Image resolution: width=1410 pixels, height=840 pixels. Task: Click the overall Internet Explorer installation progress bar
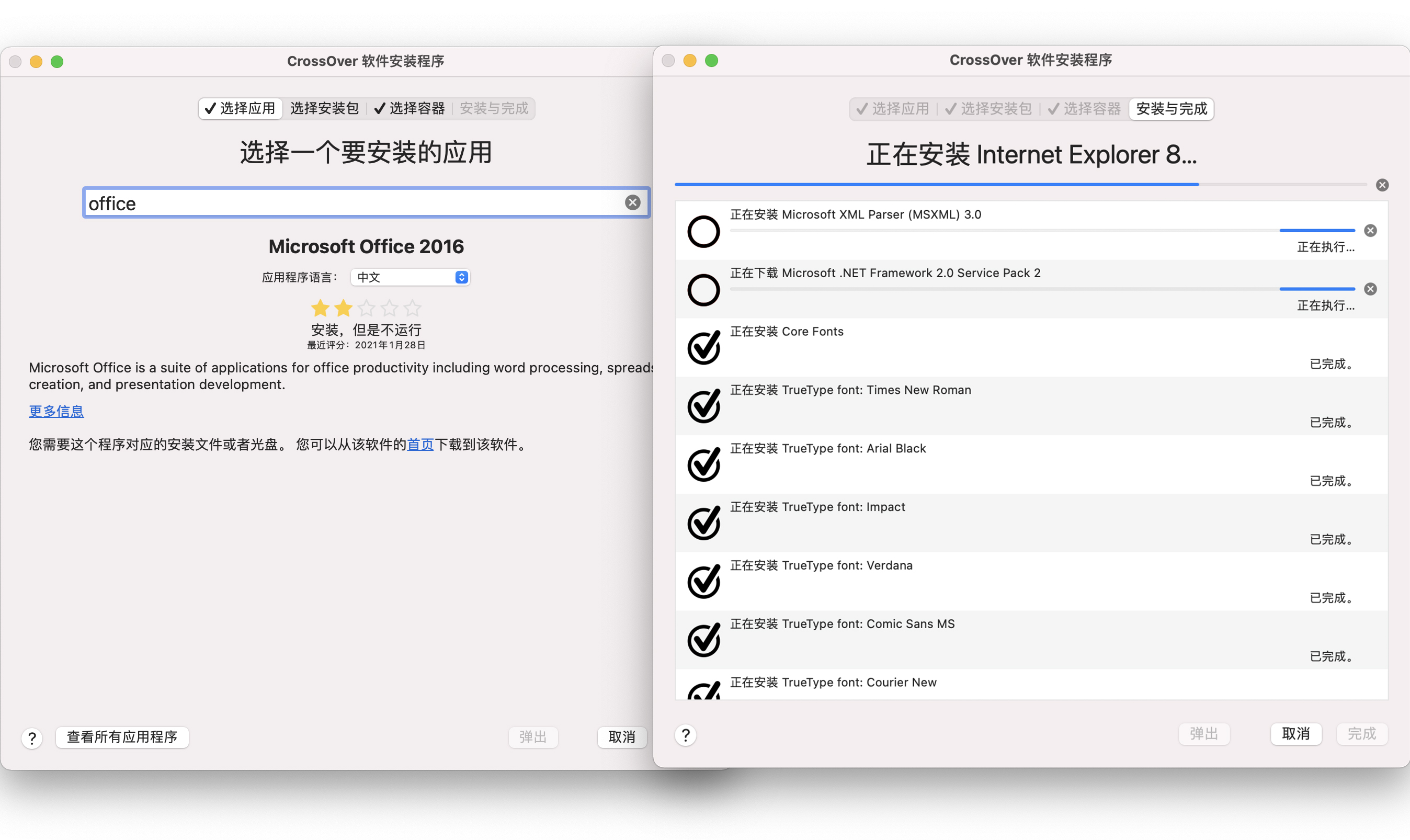pos(1018,185)
